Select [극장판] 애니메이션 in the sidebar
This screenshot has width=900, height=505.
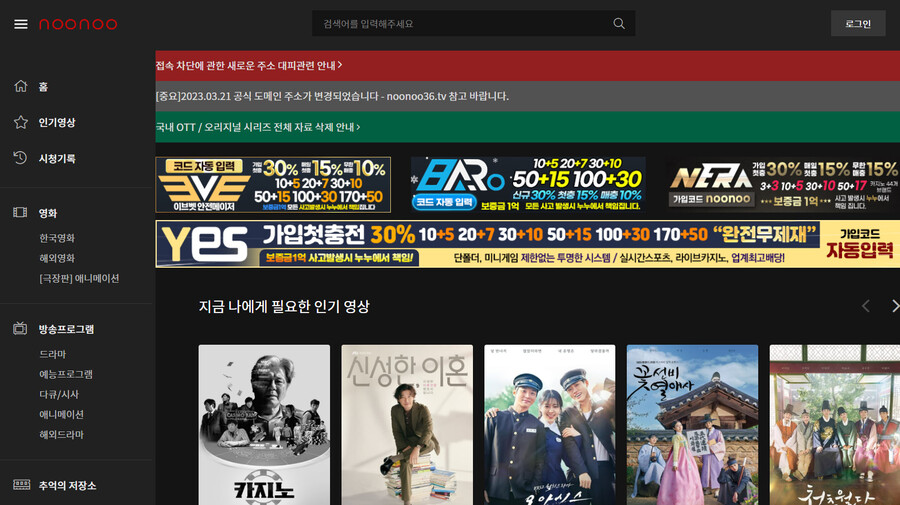[x=79, y=278]
